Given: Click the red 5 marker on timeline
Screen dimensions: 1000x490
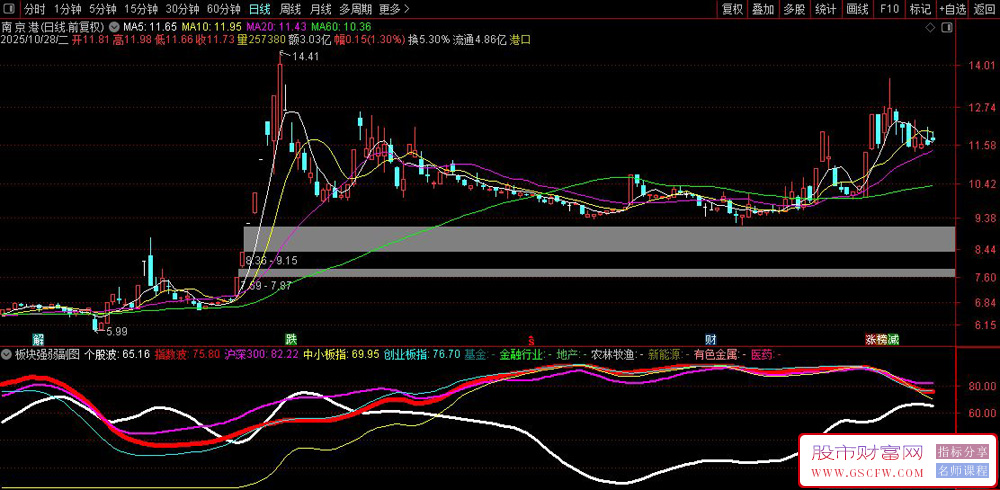Looking at the screenshot, I should [531, 340].
